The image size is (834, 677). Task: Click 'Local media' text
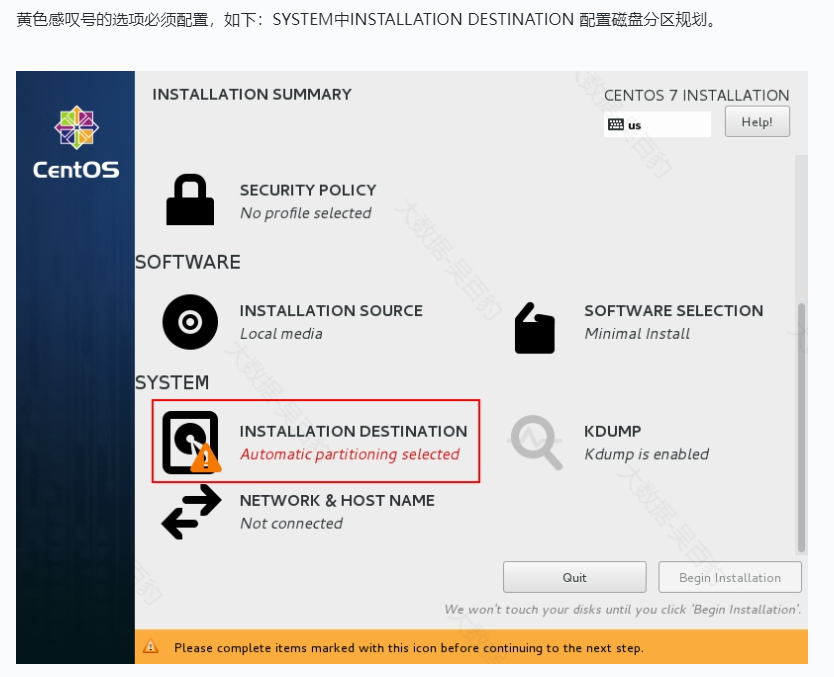pos(281,333)
